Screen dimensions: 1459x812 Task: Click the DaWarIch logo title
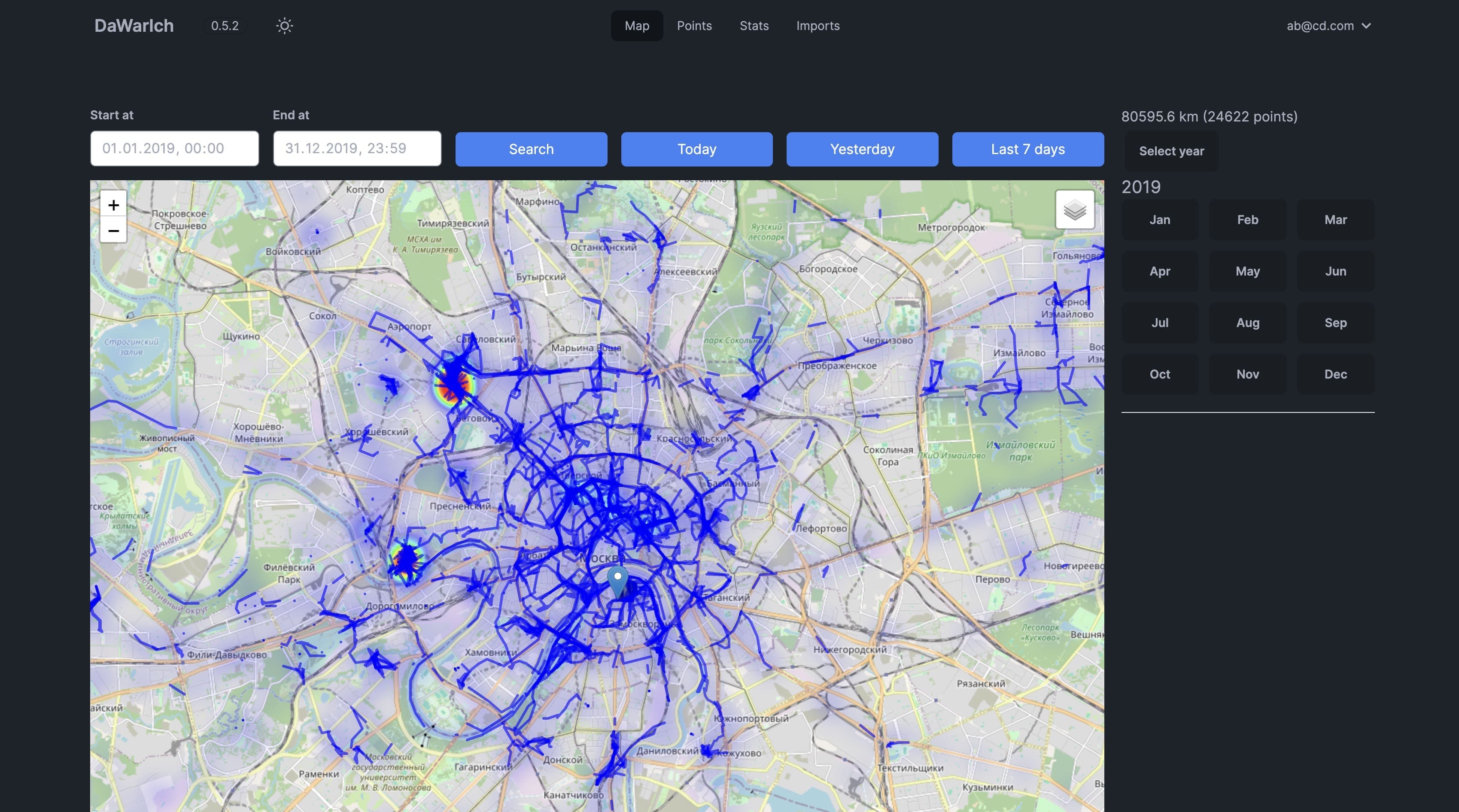click(134, 25)
